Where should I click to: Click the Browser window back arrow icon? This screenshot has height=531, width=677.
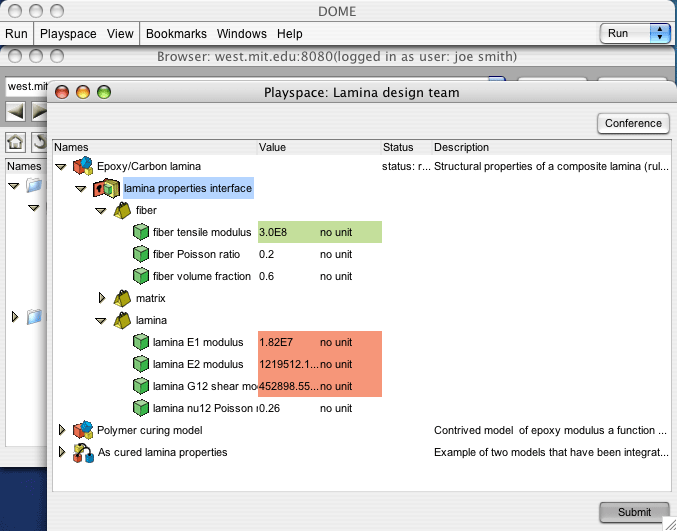16,112
